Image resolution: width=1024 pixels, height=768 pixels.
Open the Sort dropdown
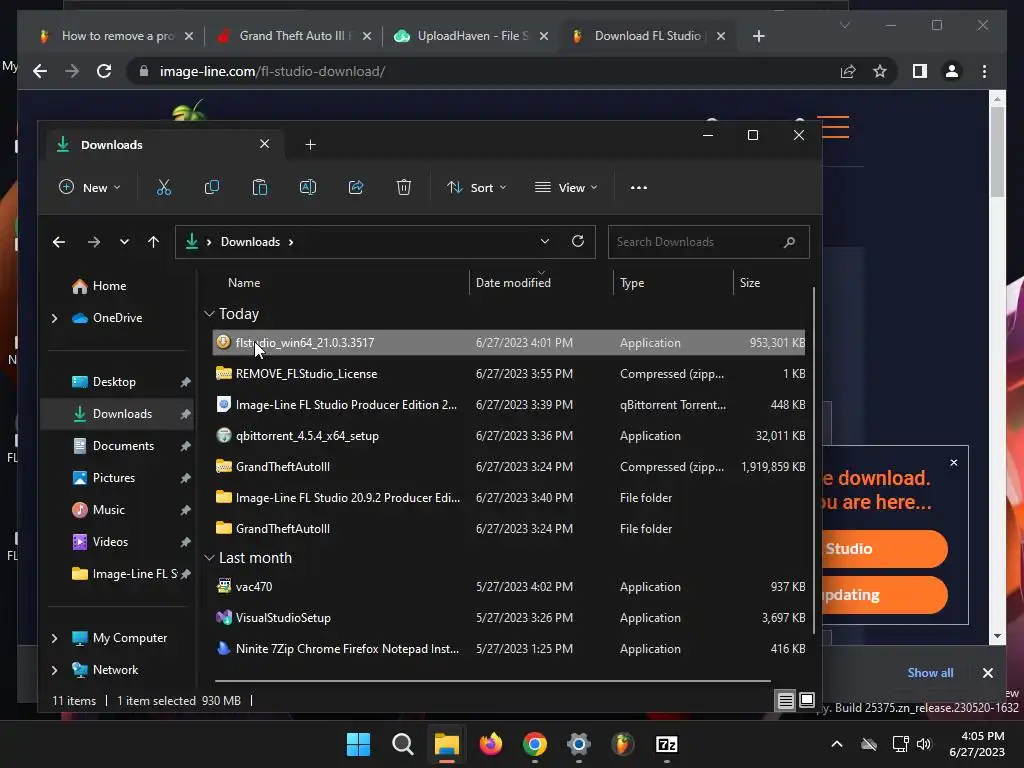click(477, 187)
